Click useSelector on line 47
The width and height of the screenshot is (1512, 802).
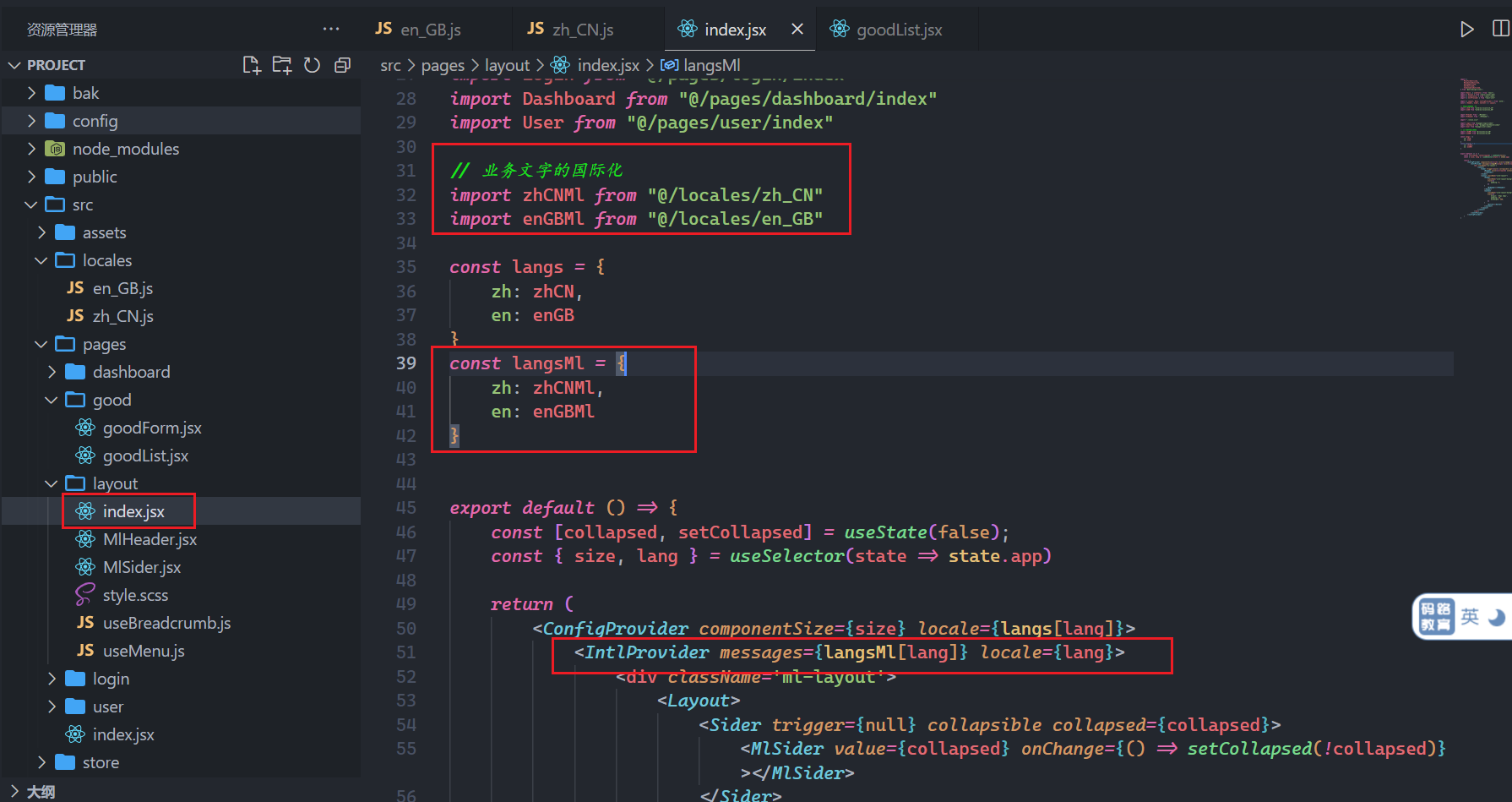(x=786, y=556)
